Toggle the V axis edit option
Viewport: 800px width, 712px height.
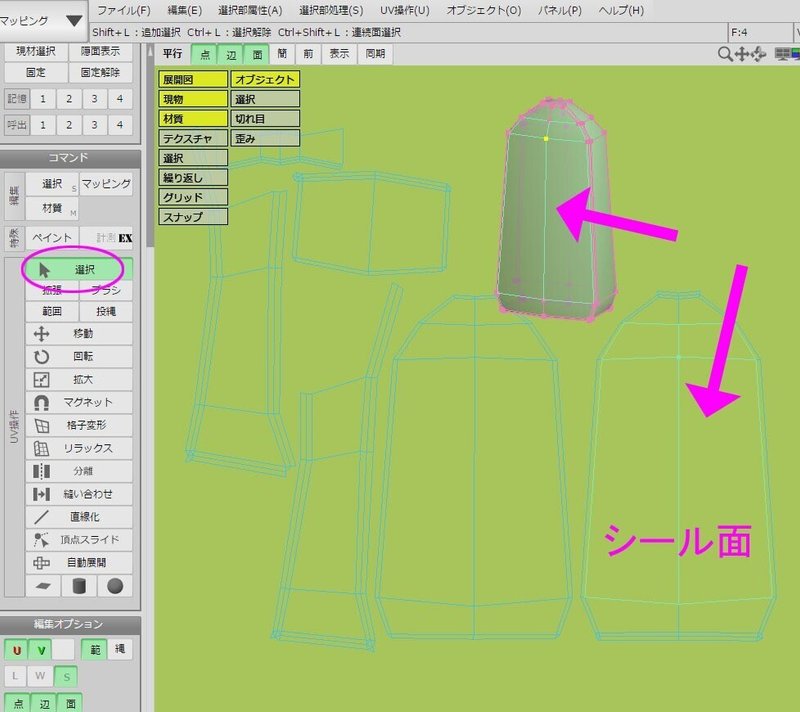(40, 650)
